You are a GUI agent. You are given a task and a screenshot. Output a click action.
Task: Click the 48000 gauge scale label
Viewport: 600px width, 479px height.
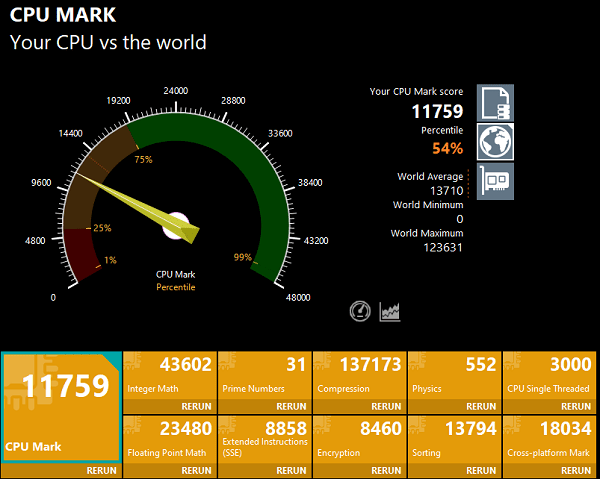(x=298, y=298)
